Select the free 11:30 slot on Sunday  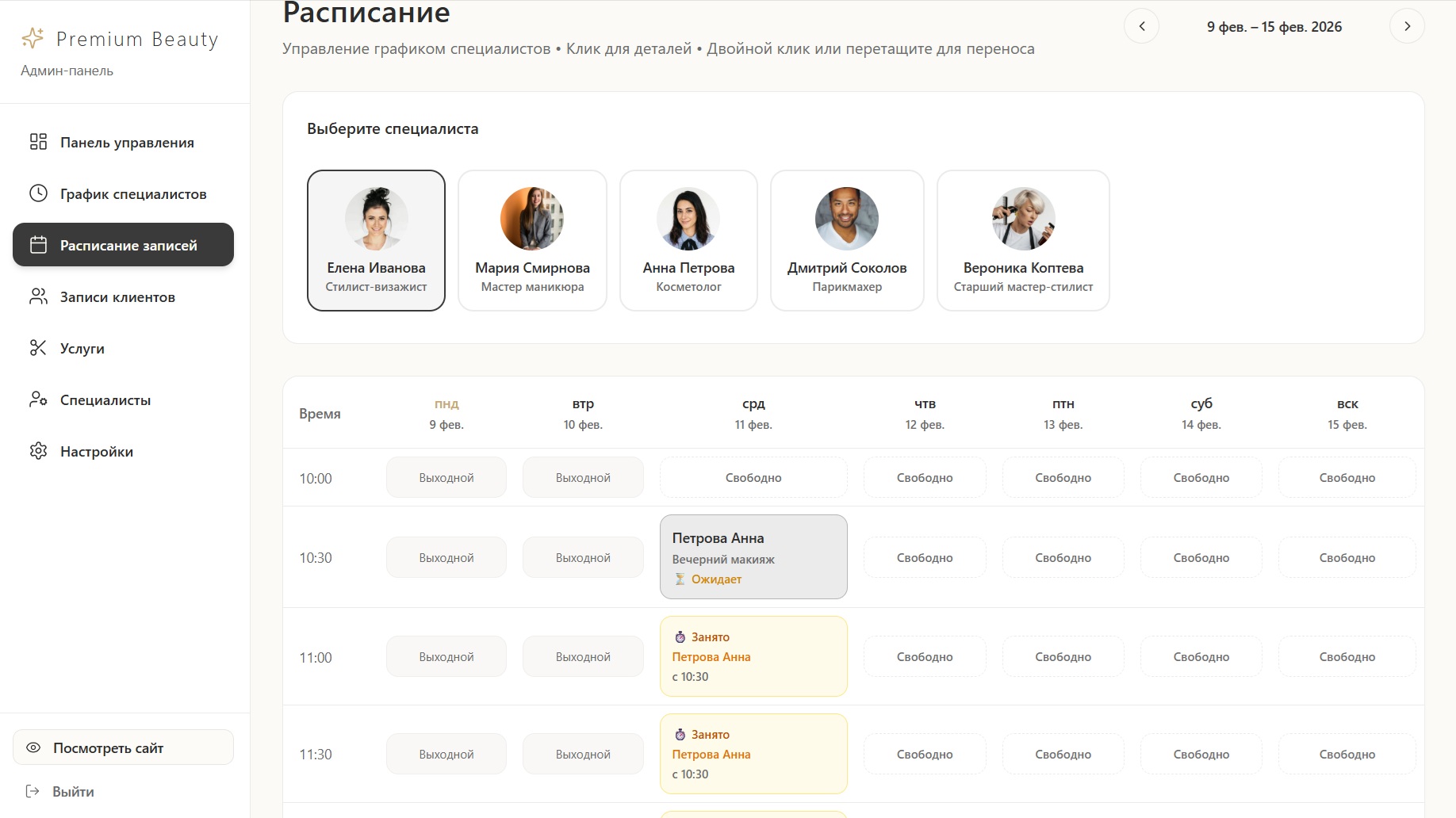pyautogui.click(x=1347, y=755)
